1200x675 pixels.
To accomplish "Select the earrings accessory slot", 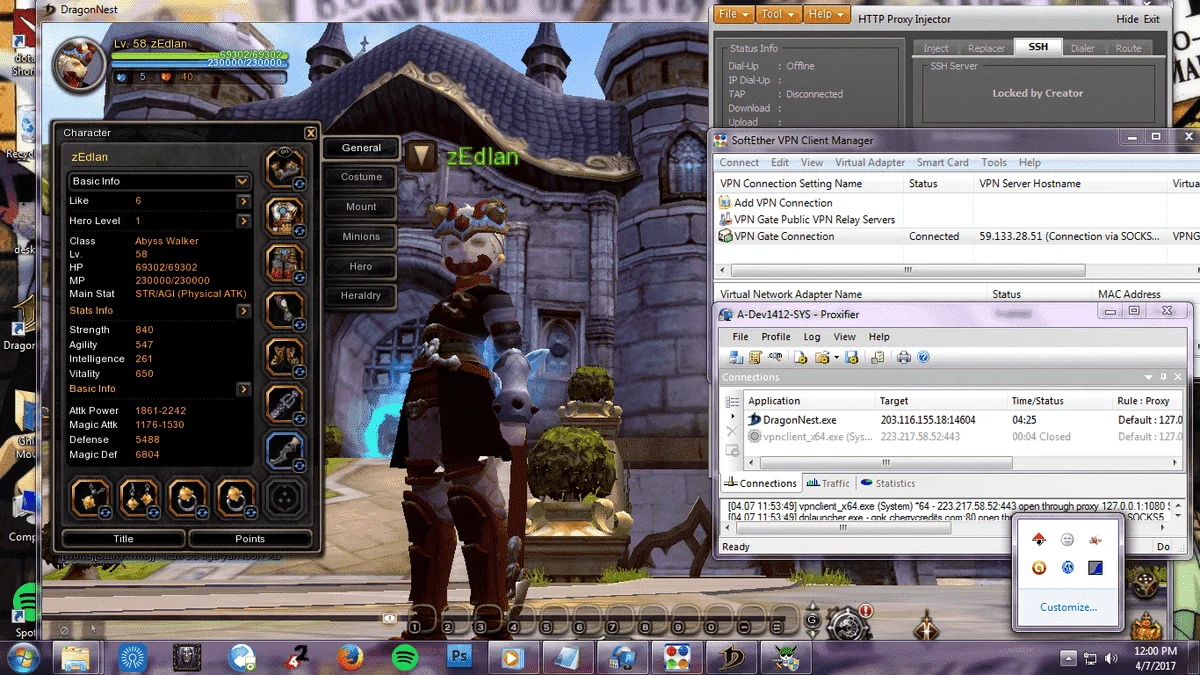I will (x=140, y=497).
